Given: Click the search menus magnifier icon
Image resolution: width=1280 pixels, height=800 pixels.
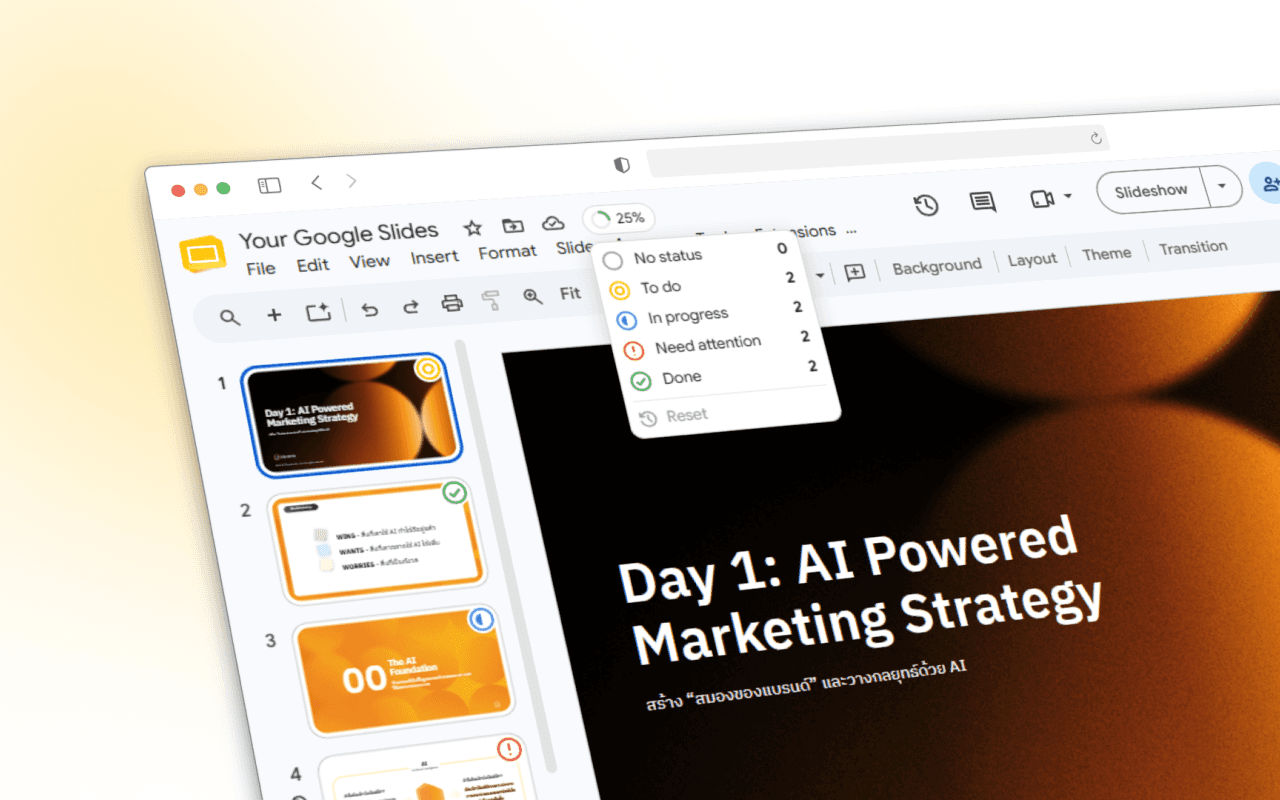Looking at the screenshot, I should click(230, 317).
